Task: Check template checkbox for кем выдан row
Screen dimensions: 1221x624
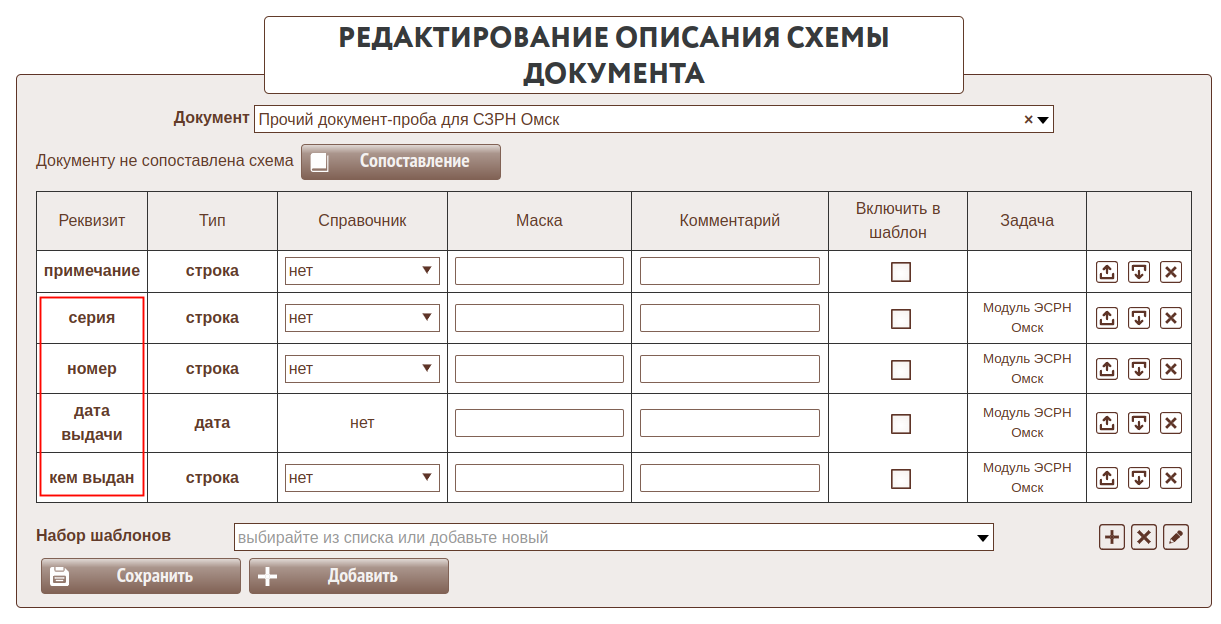Action: click(901, 478)
